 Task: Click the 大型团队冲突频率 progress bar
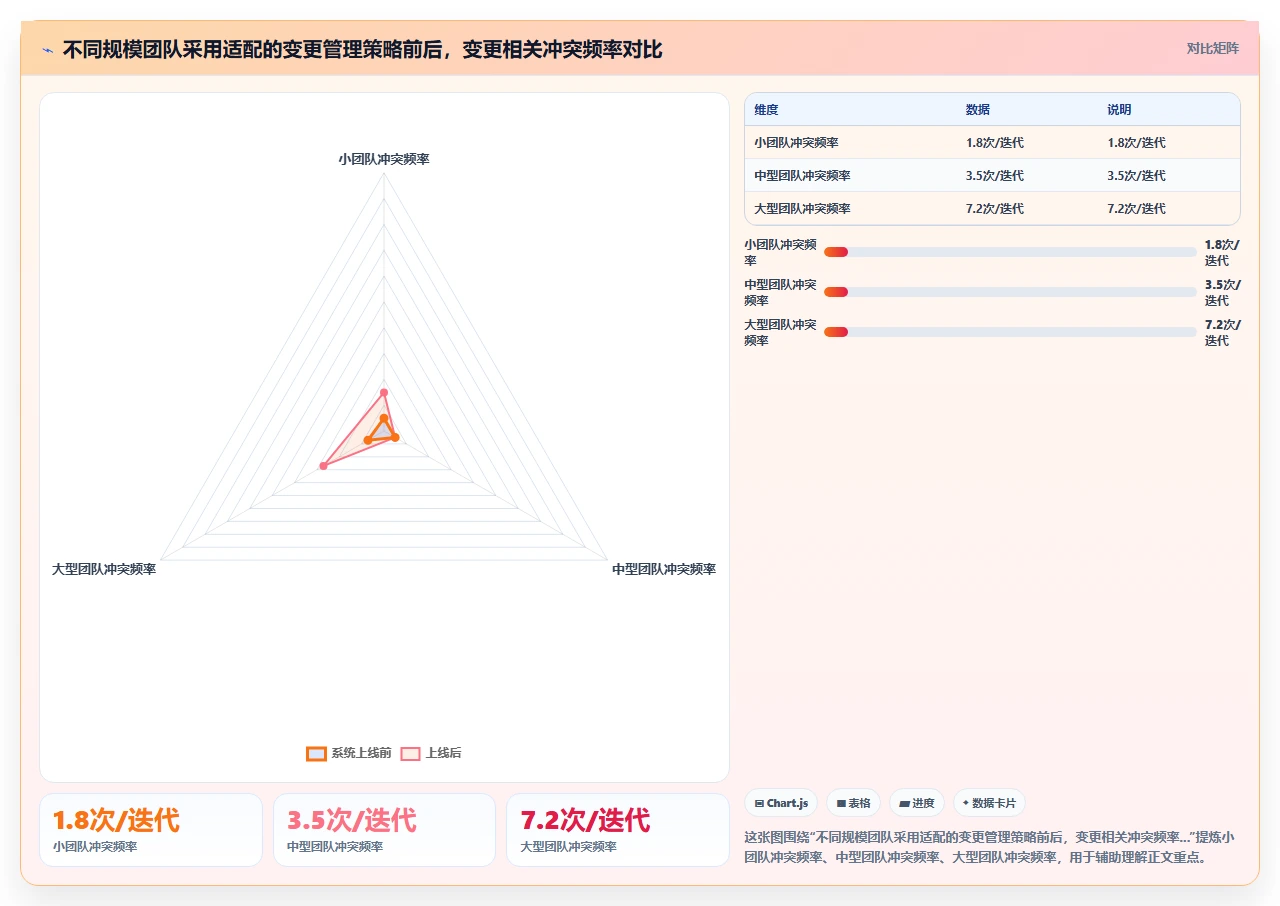(x=1010, y=332)
